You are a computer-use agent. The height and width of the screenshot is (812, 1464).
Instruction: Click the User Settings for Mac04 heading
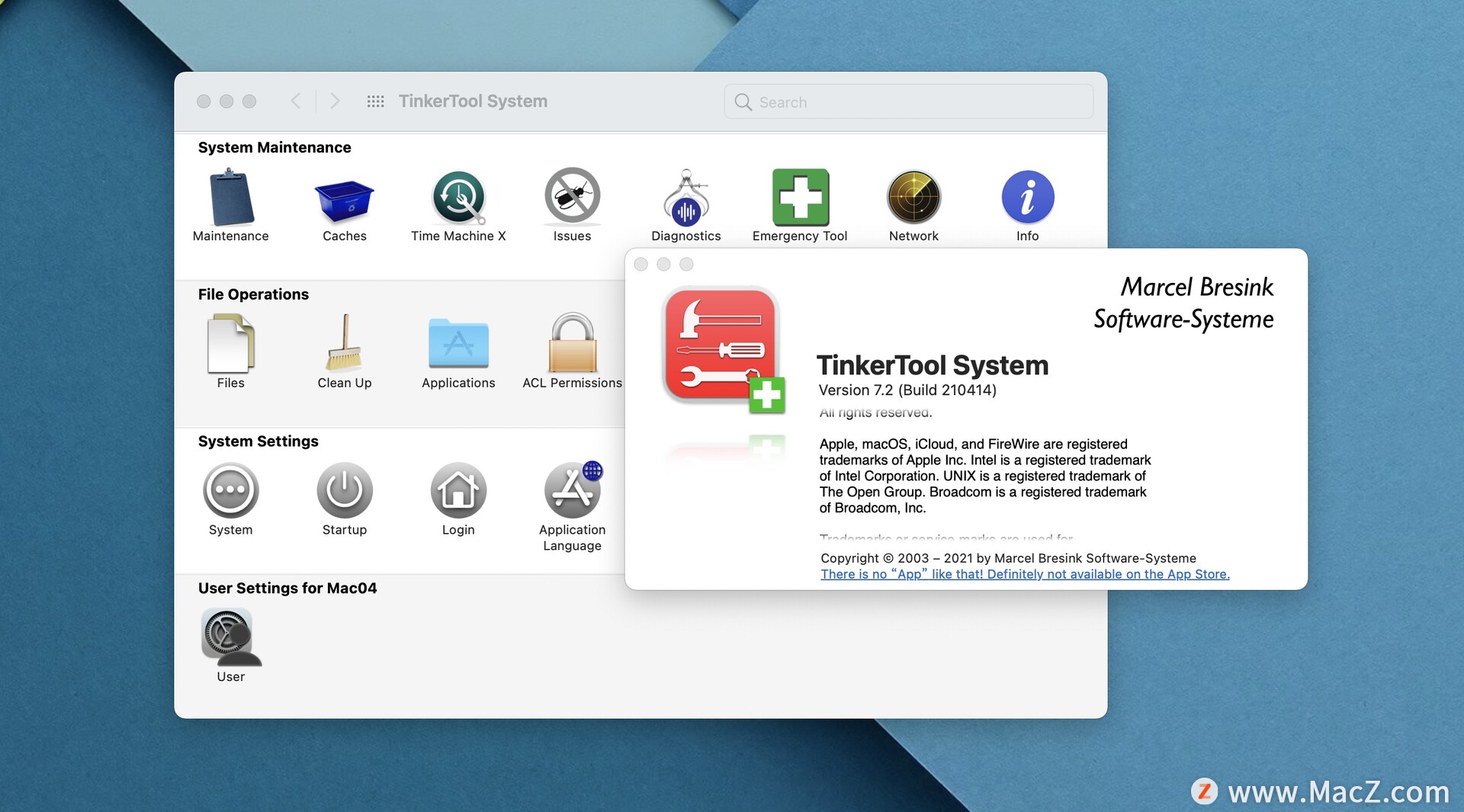(287, 588)
